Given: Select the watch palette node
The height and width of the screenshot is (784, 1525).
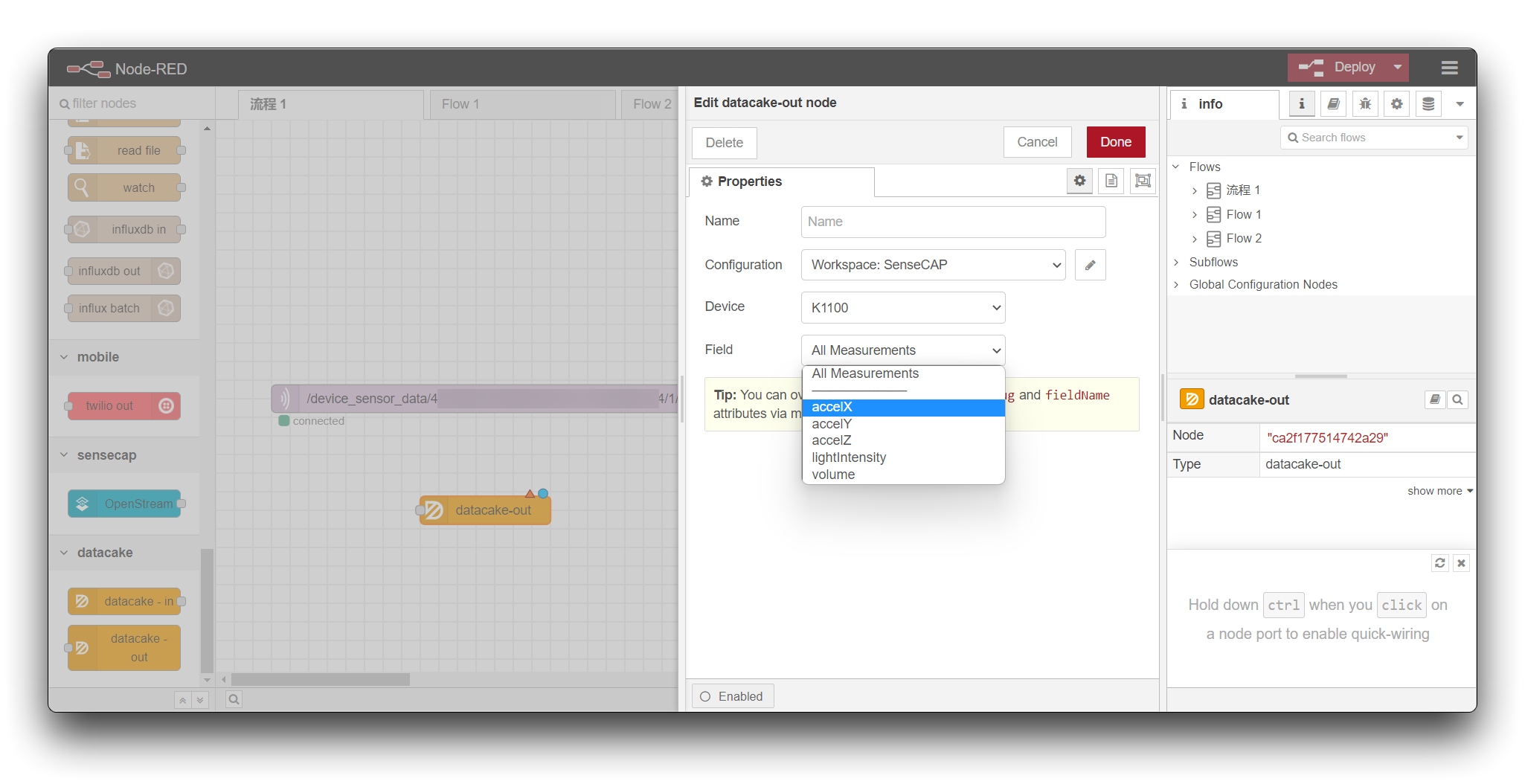Looking at the screenshot, I should [124, 187].
